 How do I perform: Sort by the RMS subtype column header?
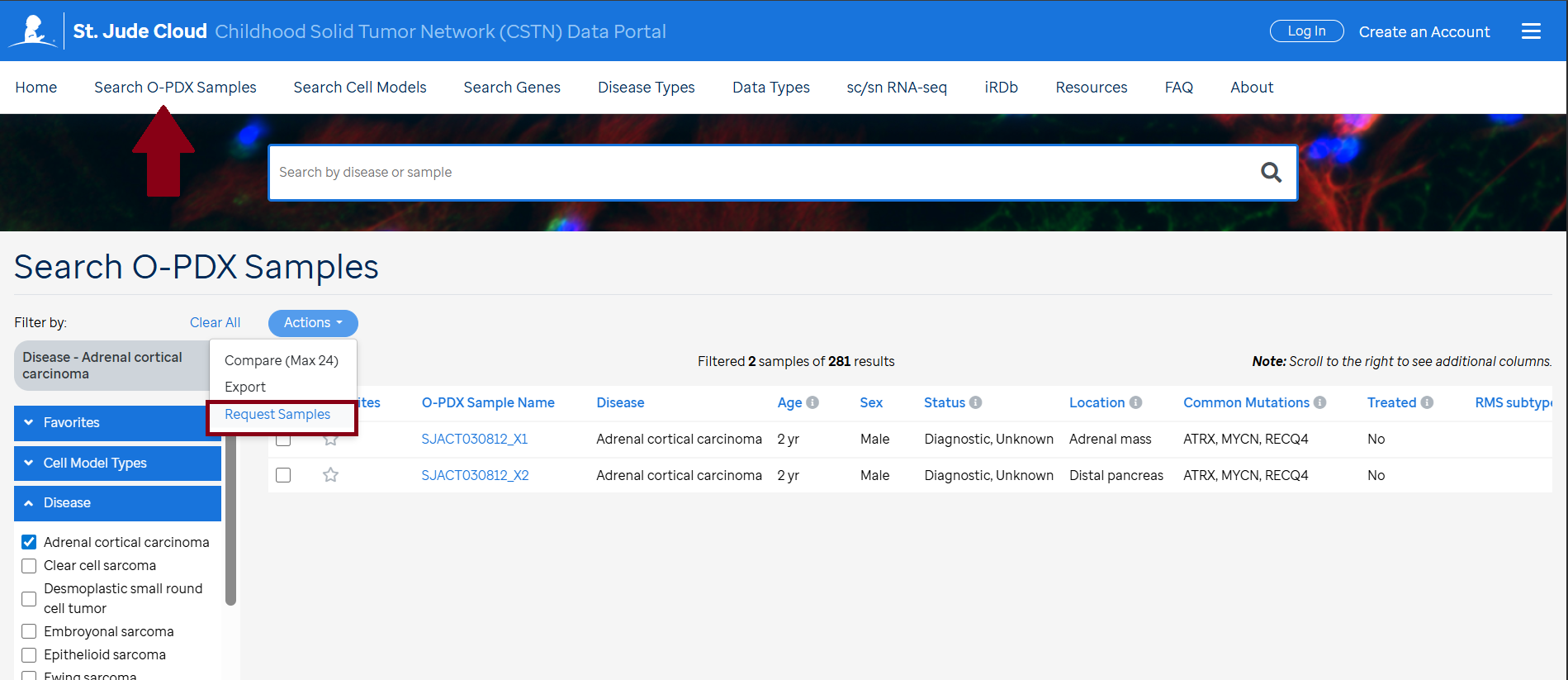(x=1514, y=402)
